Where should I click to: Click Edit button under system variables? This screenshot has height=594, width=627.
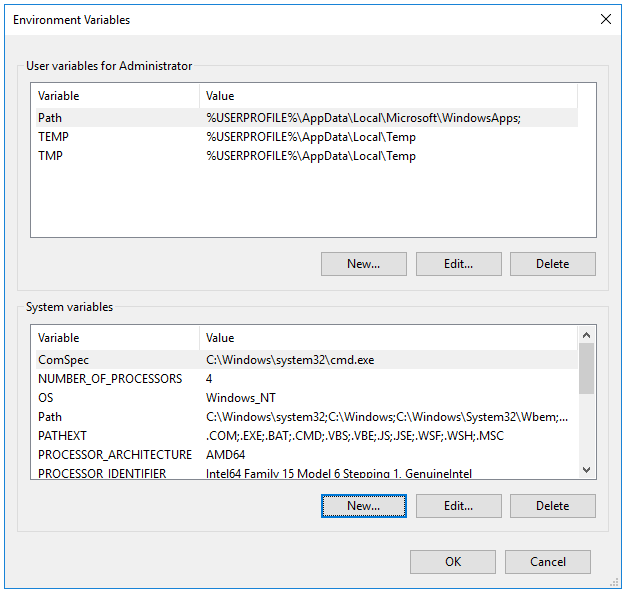click(x=459, y=506)
